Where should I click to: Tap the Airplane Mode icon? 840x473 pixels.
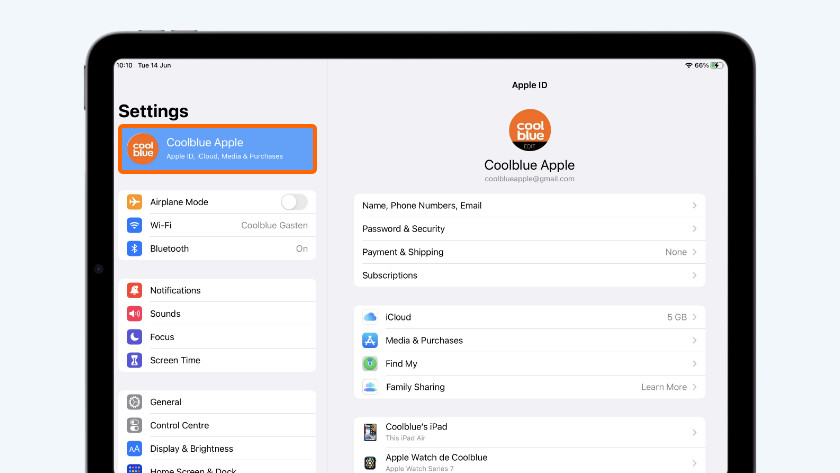(x=134, y=202)
